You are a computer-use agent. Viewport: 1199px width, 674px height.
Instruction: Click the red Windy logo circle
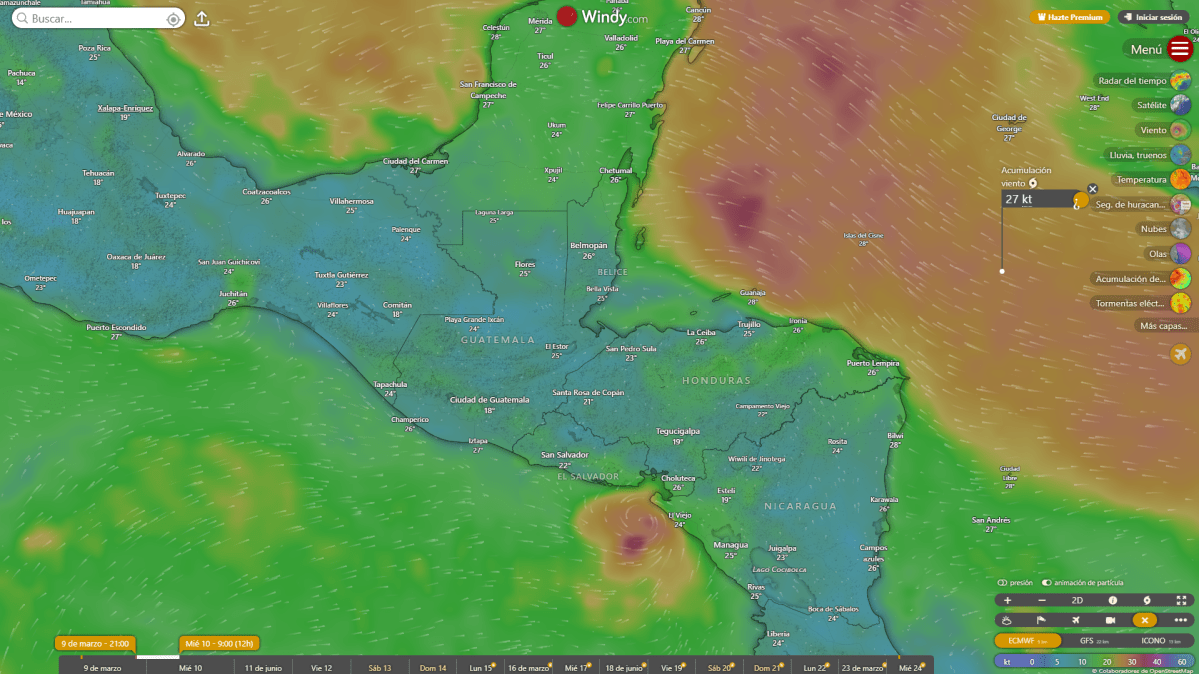(x=567, y=16)
